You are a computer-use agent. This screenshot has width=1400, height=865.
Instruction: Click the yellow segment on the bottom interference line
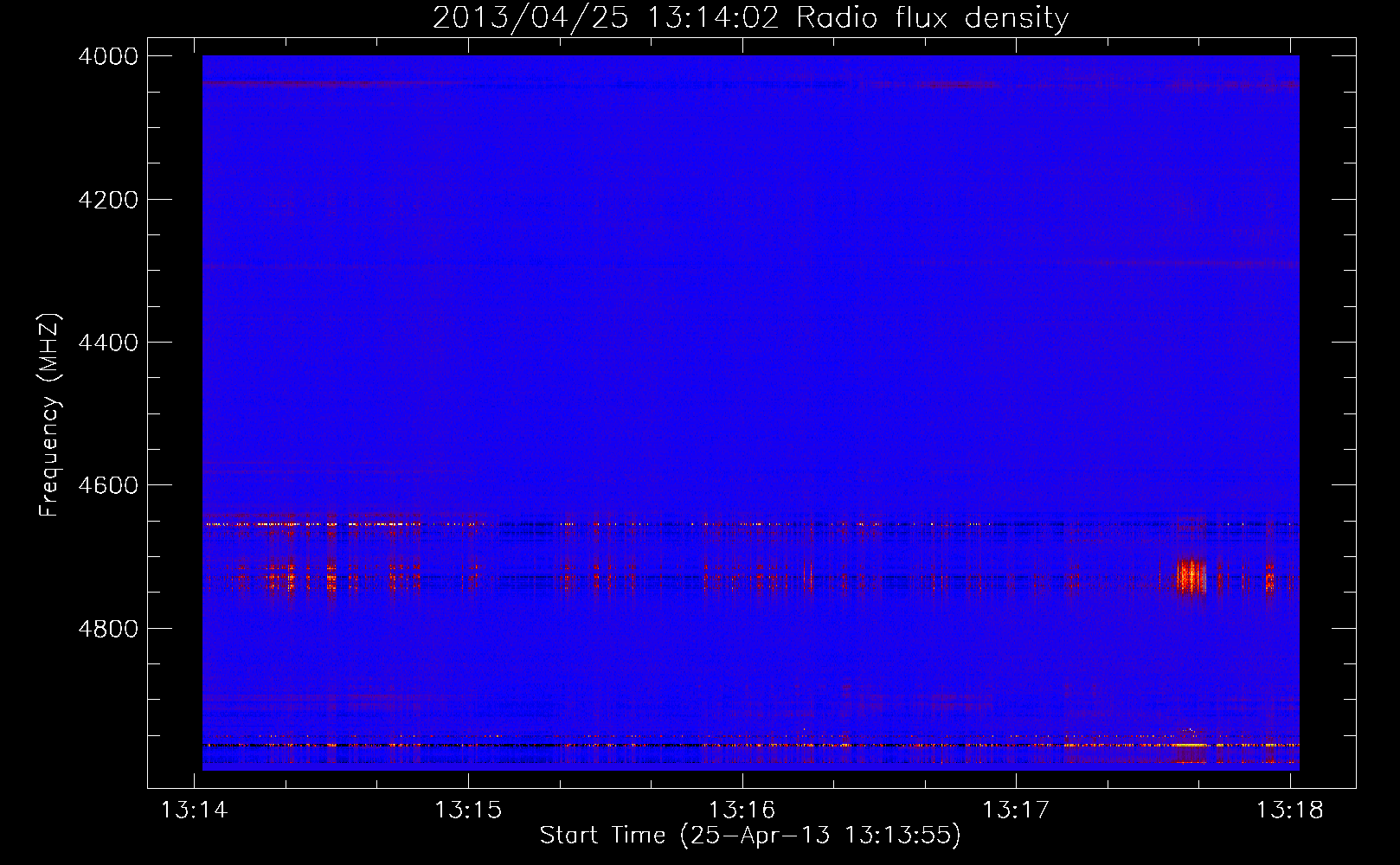click(x=1191, y=745)
